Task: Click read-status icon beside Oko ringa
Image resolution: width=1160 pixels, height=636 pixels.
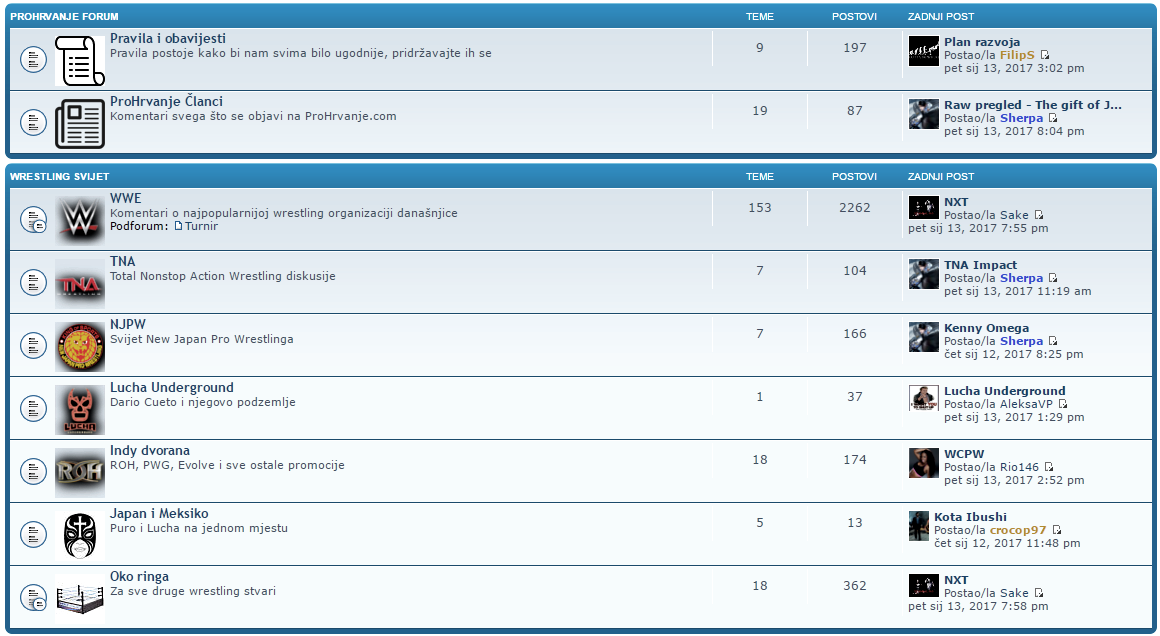Action: pyautogui.click(x=33, y=598)
